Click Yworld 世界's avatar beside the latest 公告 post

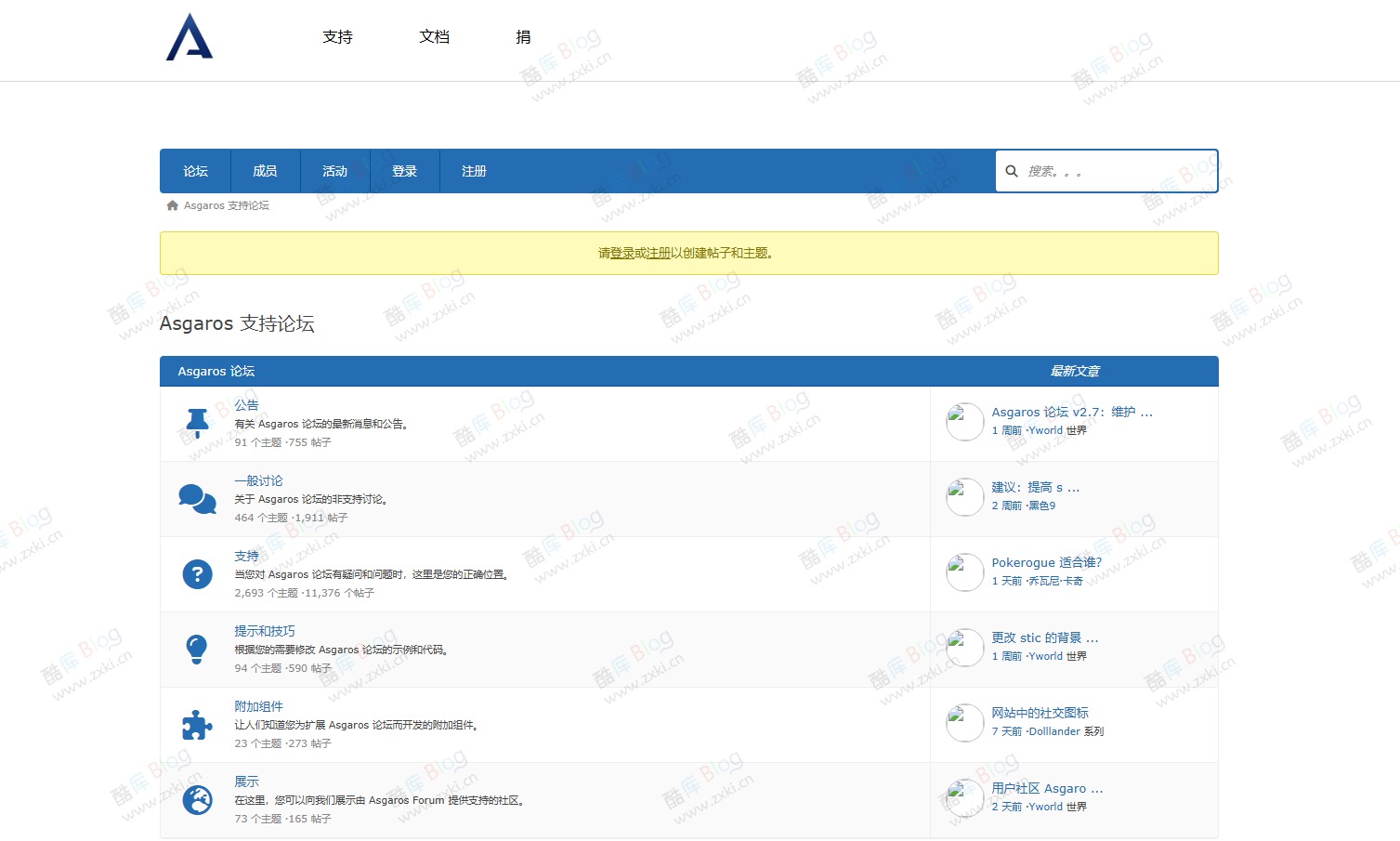click(x=964, y=421)
